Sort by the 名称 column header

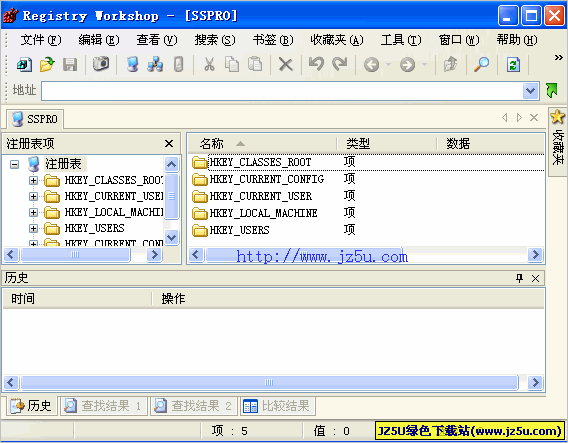point(263,144)
